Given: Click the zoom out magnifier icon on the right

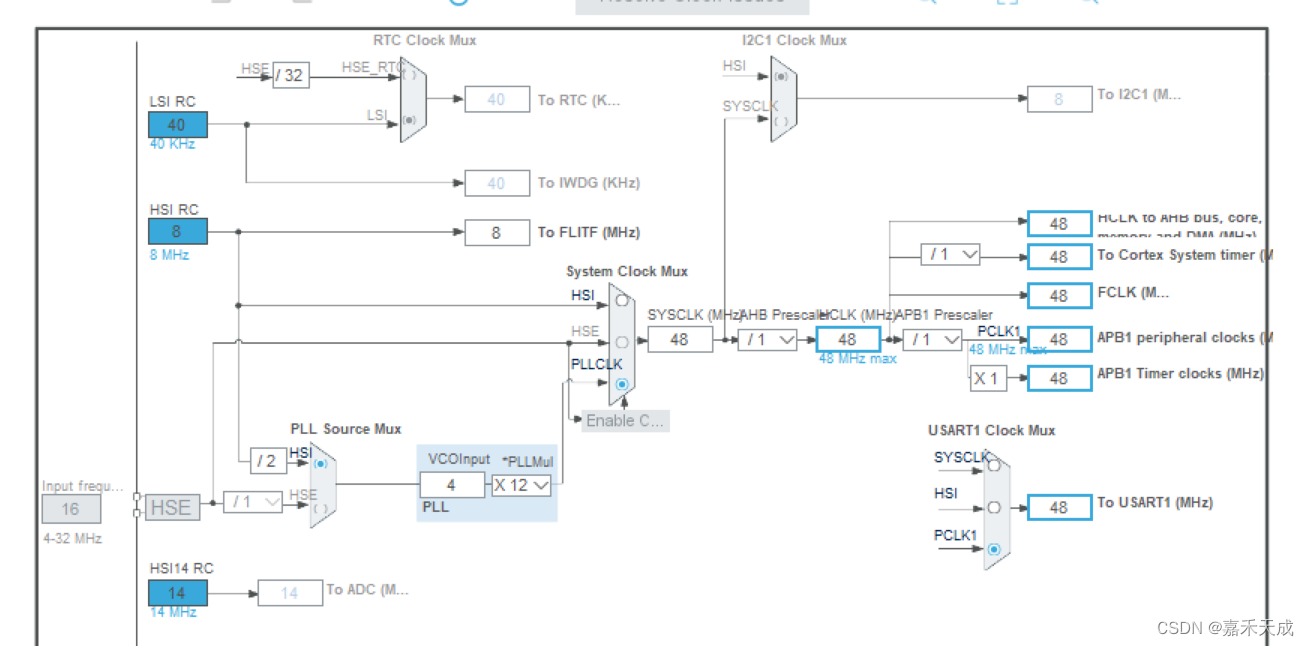Looking at the screenshot, I should pyautogui.click(x=1090, y=4).
